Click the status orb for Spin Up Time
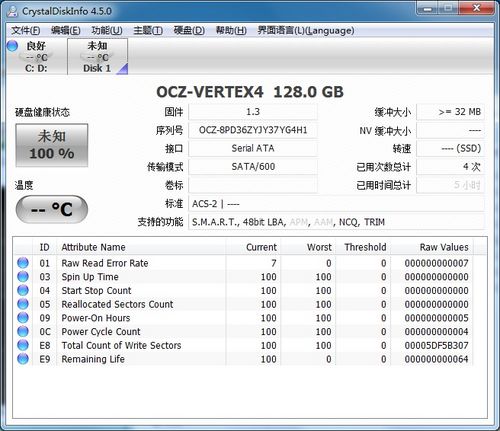The width and height of the screenshot is (500, 431). click(x=23, y=277)
